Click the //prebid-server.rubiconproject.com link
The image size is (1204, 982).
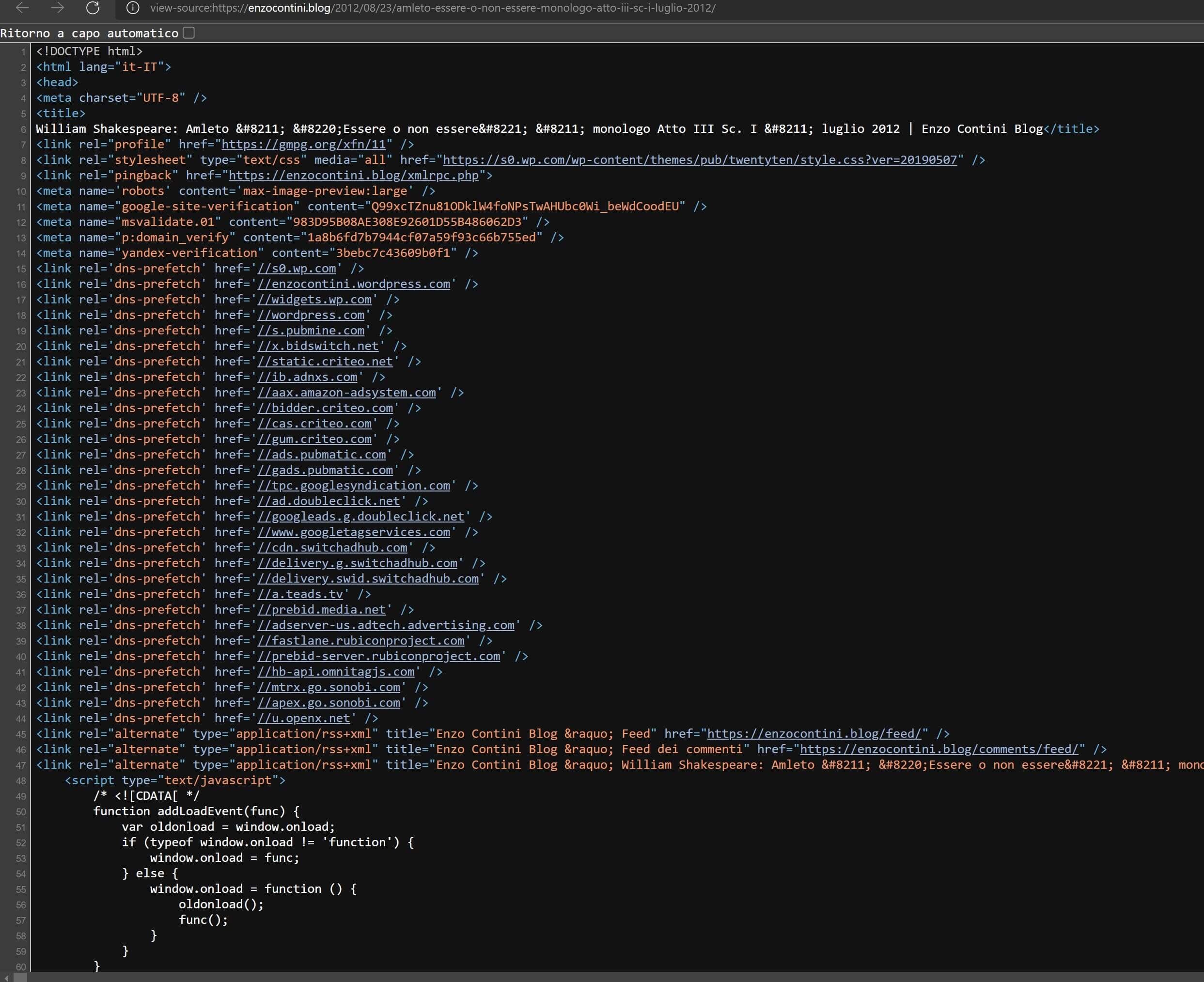pyautogui.click(x=378, y=656)
